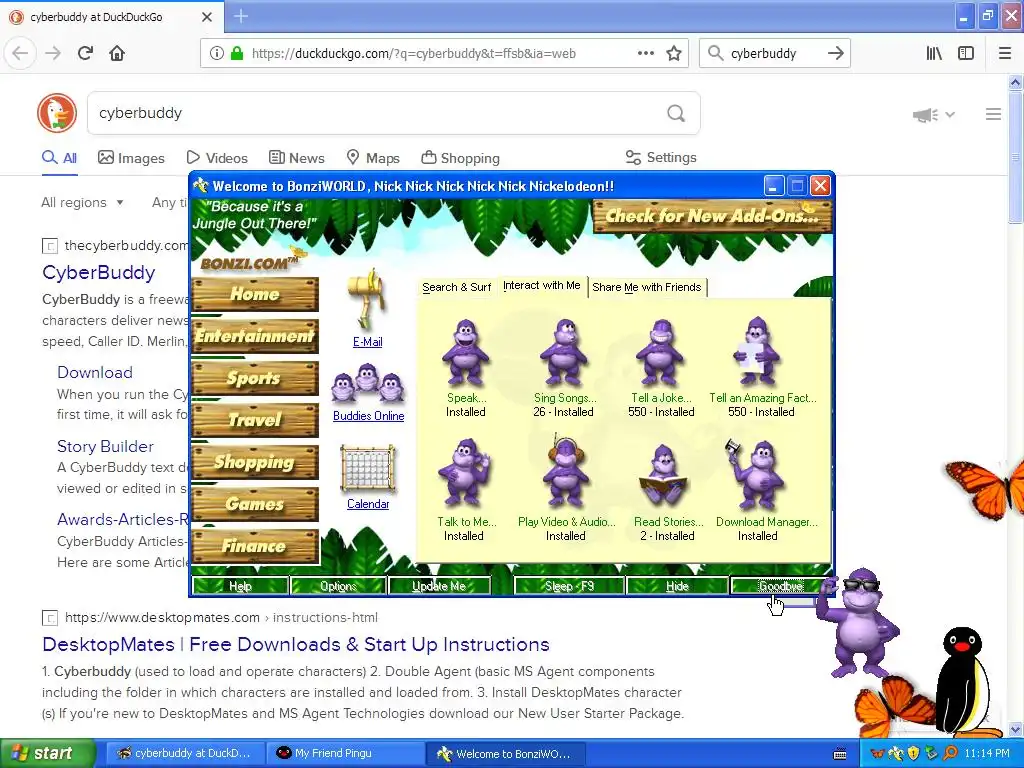Open a new Firefox tab

pos(241,16)
